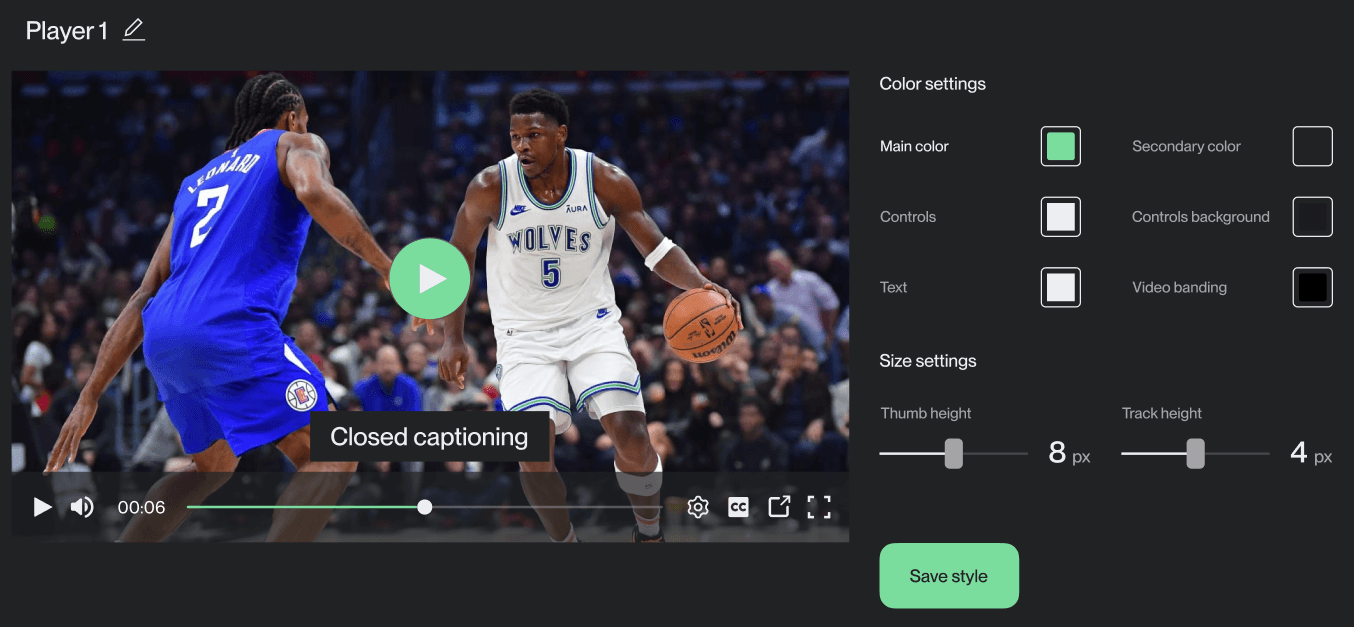Click the Secondary color label
The image size is (1354, 627).
pyautogui.click(x=1186, y=146)
